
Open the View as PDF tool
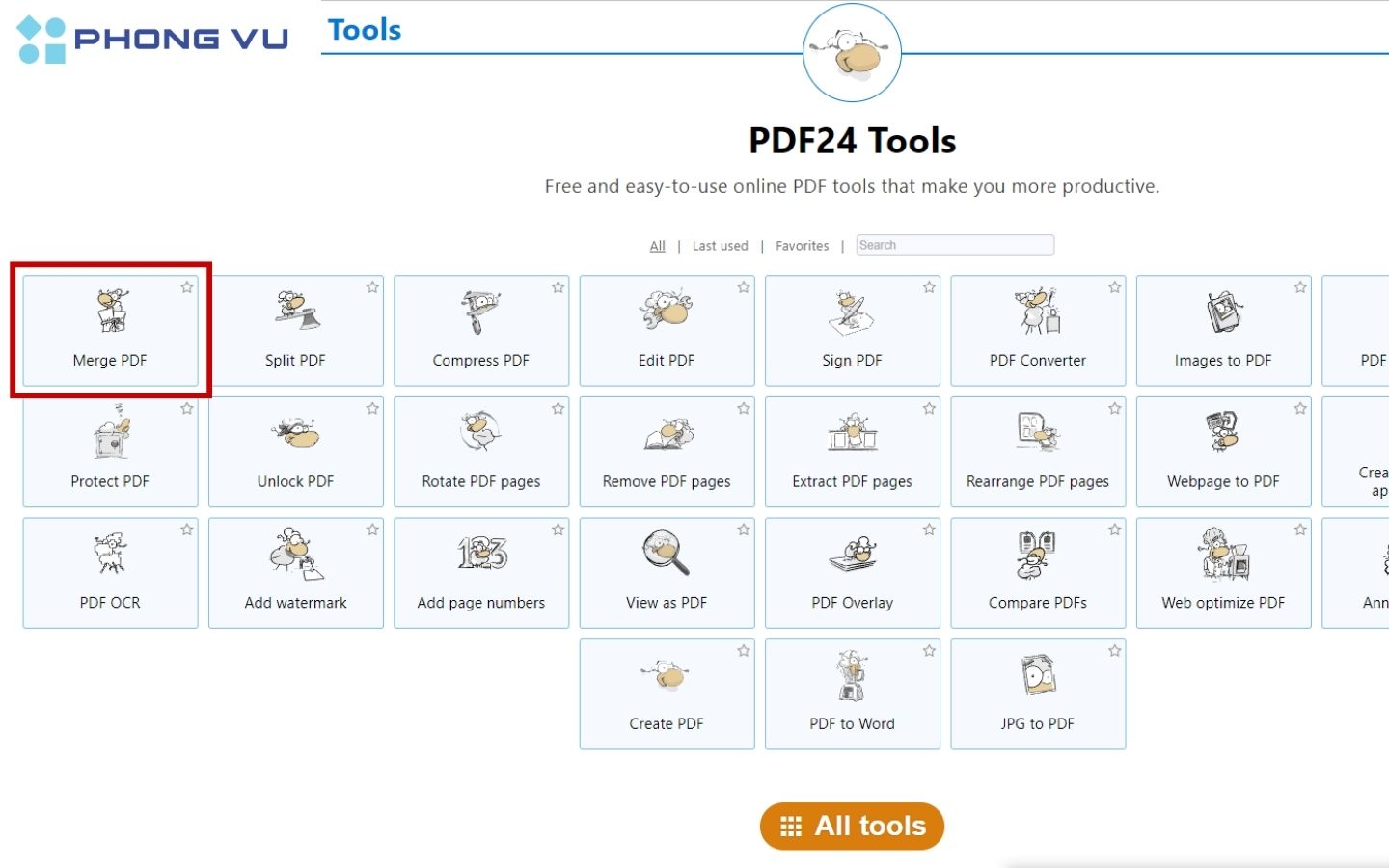(667, 574)
